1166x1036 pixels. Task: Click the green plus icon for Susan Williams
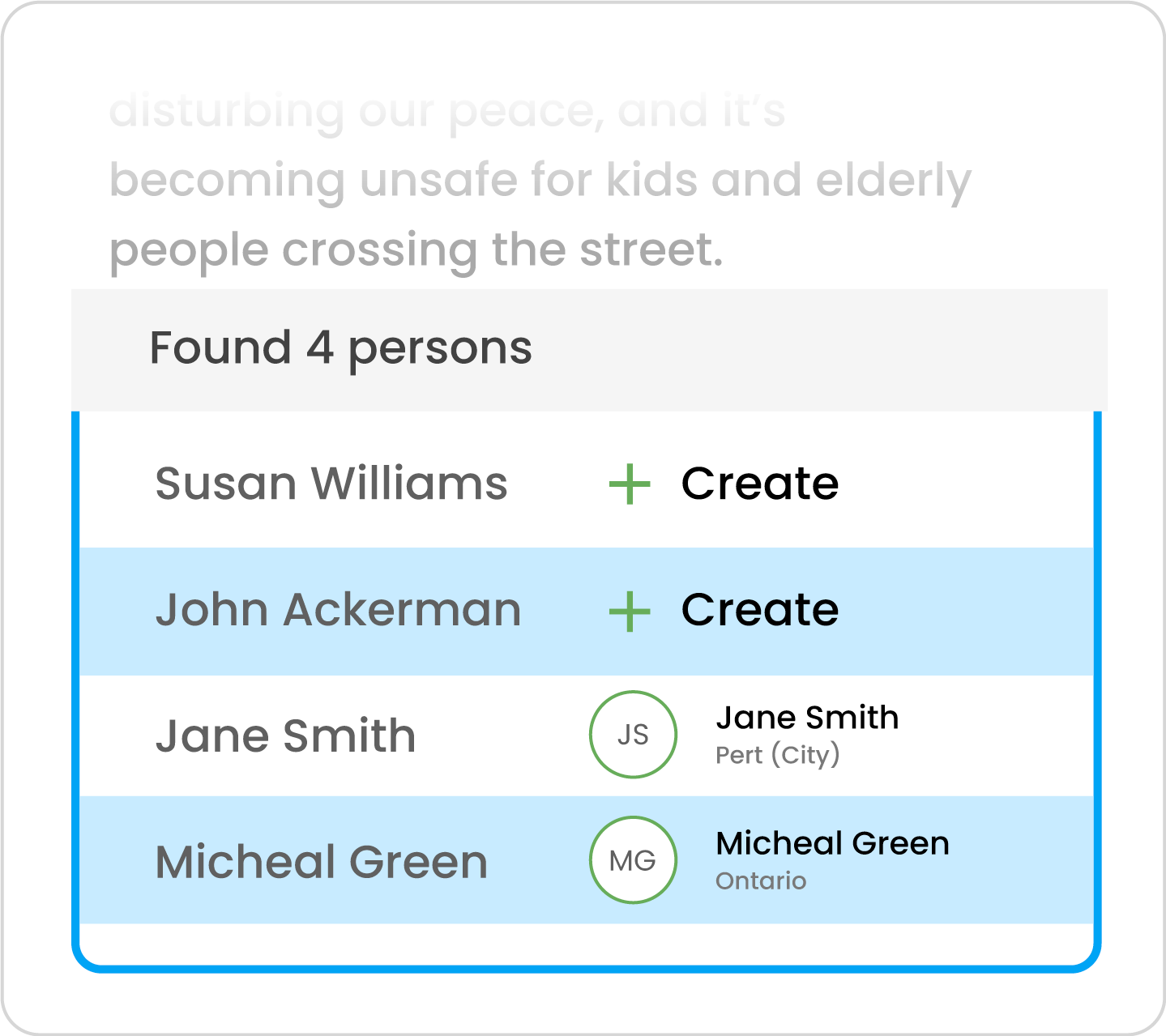629,484
